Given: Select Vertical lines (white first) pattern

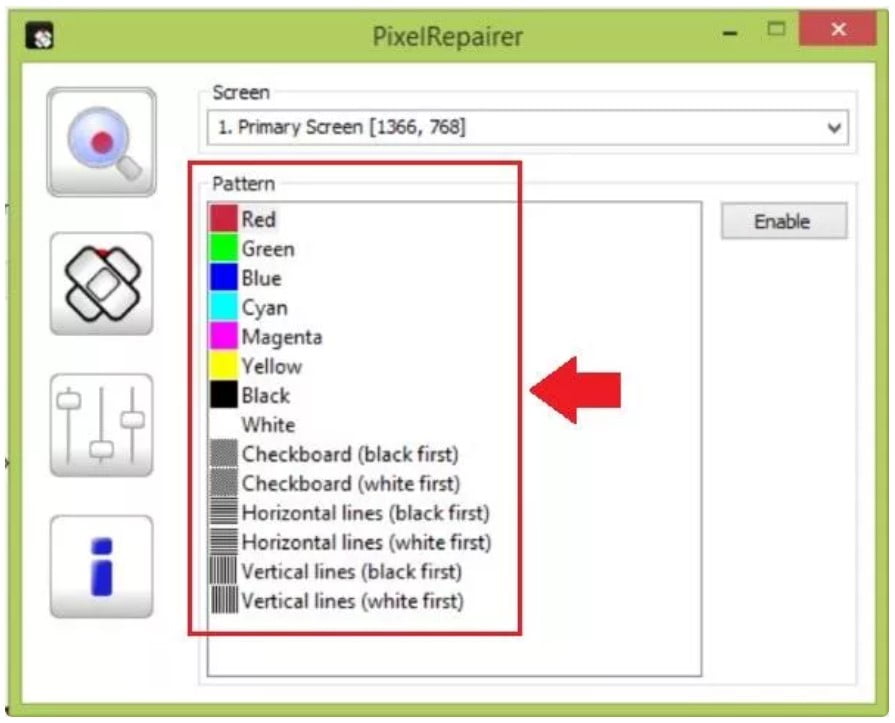Looking at the screenshot, I should 337,600.
